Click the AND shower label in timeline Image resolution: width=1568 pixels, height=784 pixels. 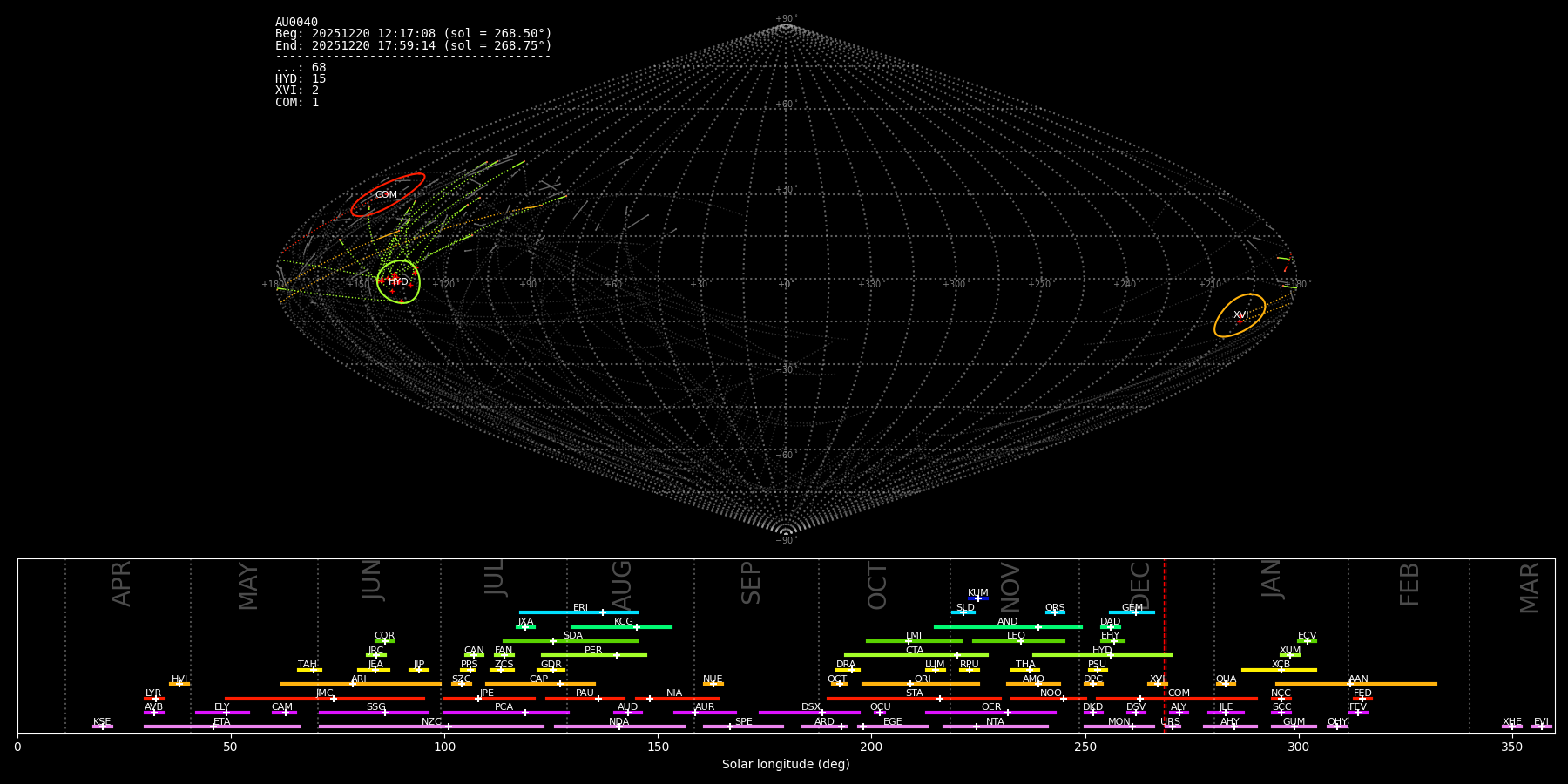pyautogui.click(x=1008, y=622)
